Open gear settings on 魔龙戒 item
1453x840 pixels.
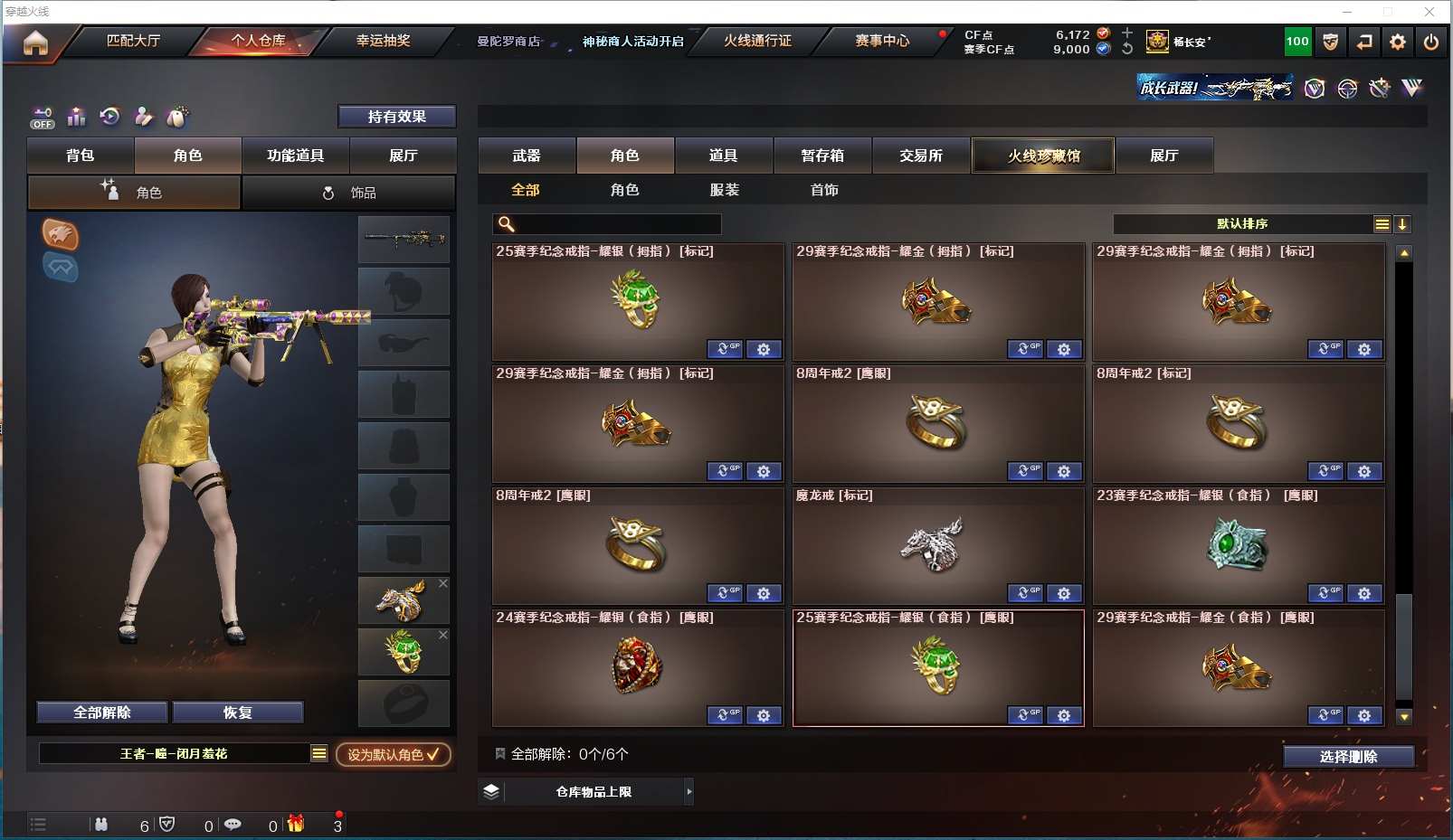[x=1064, y=593]
